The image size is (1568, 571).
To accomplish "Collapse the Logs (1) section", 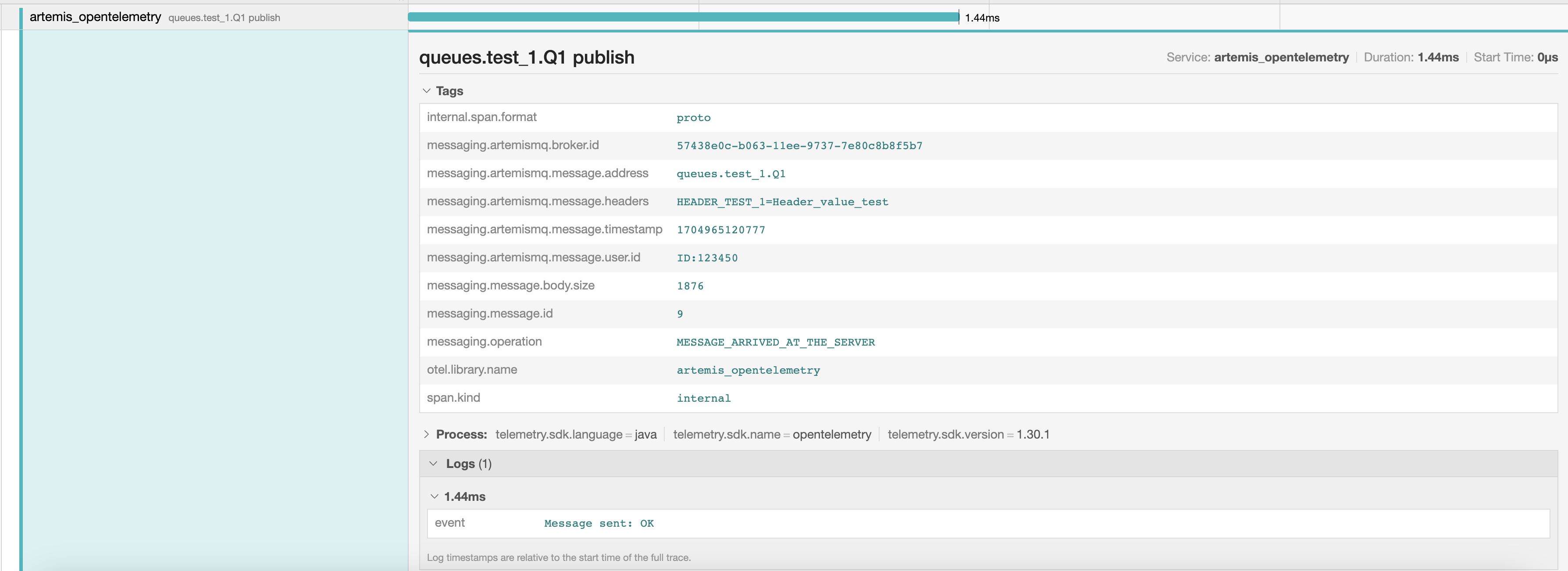I will point(433,464).
